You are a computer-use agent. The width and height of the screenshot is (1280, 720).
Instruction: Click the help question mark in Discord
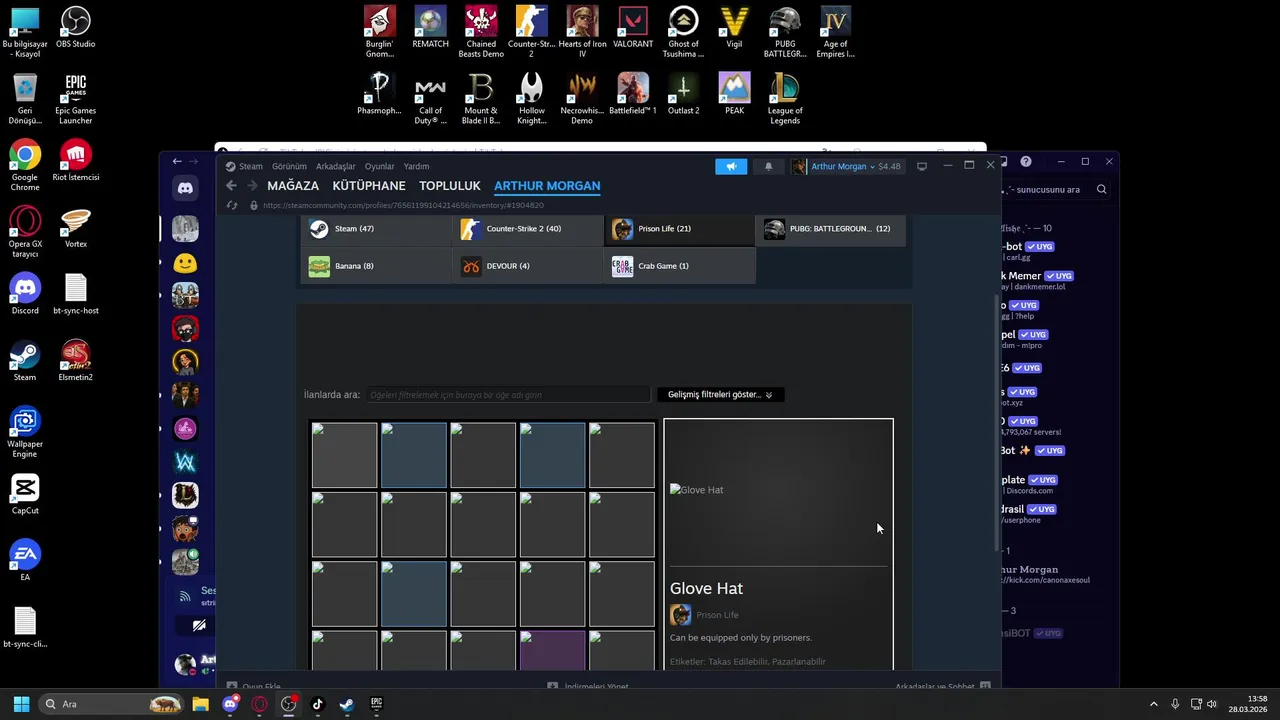click(x=1026, y=161)
